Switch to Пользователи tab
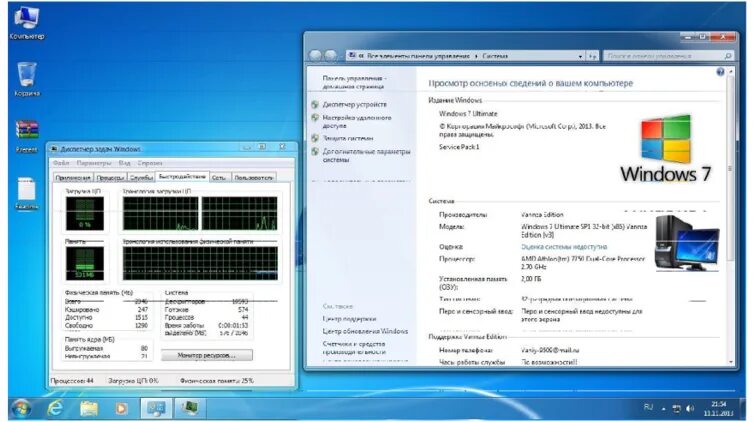Viewport: 753px width, 422px height. point(254,178)
